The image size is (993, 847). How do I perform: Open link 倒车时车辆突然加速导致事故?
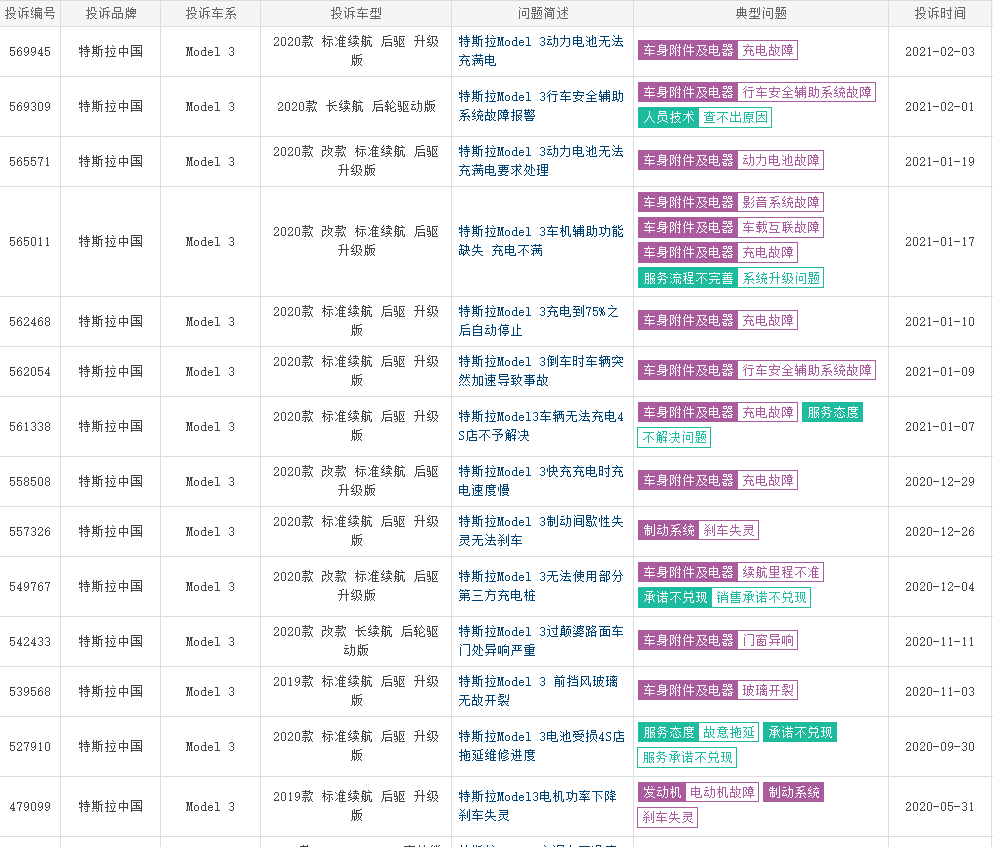541,371
